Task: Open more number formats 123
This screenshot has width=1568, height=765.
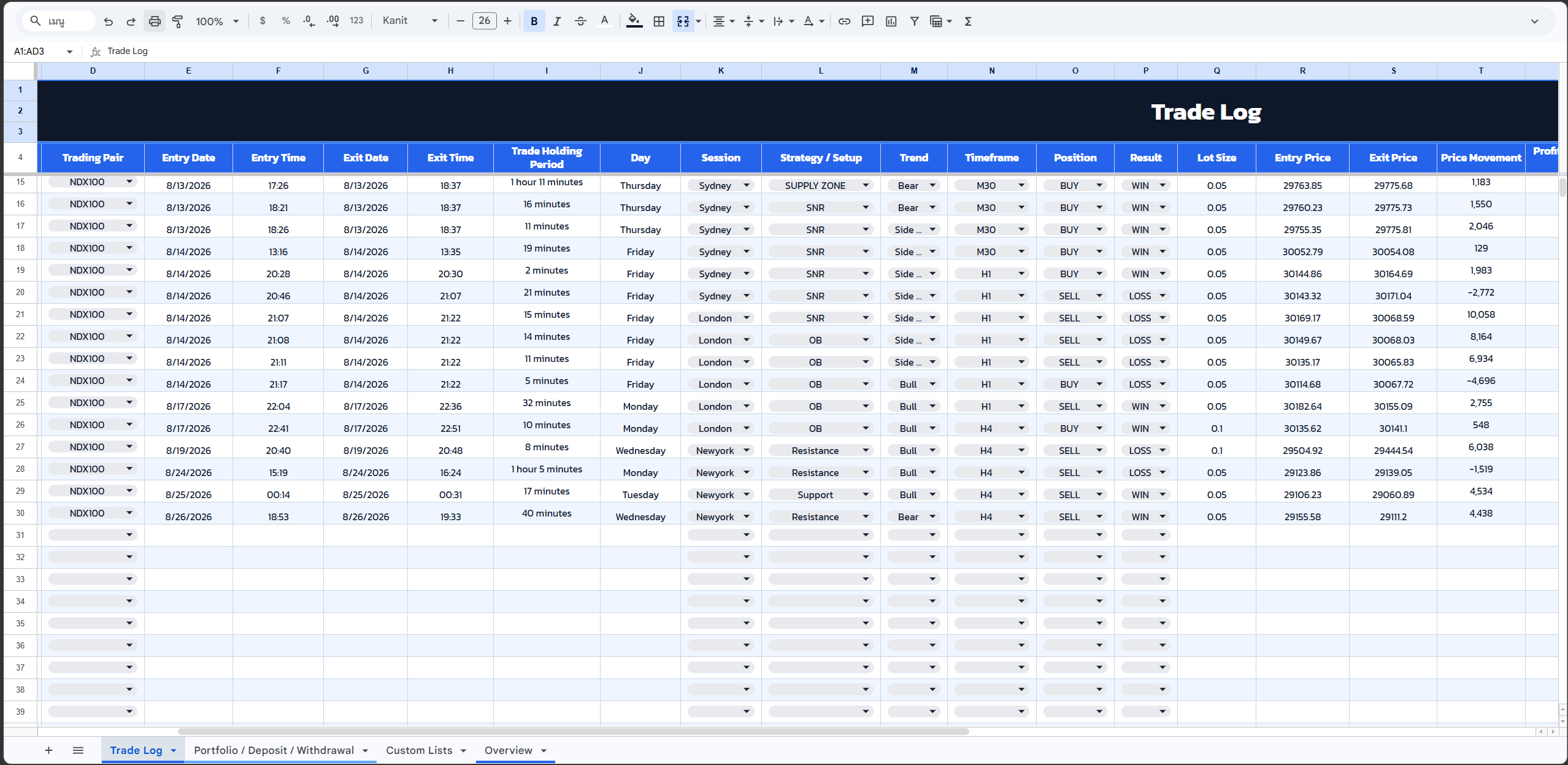Action: (x=356, y=21)
